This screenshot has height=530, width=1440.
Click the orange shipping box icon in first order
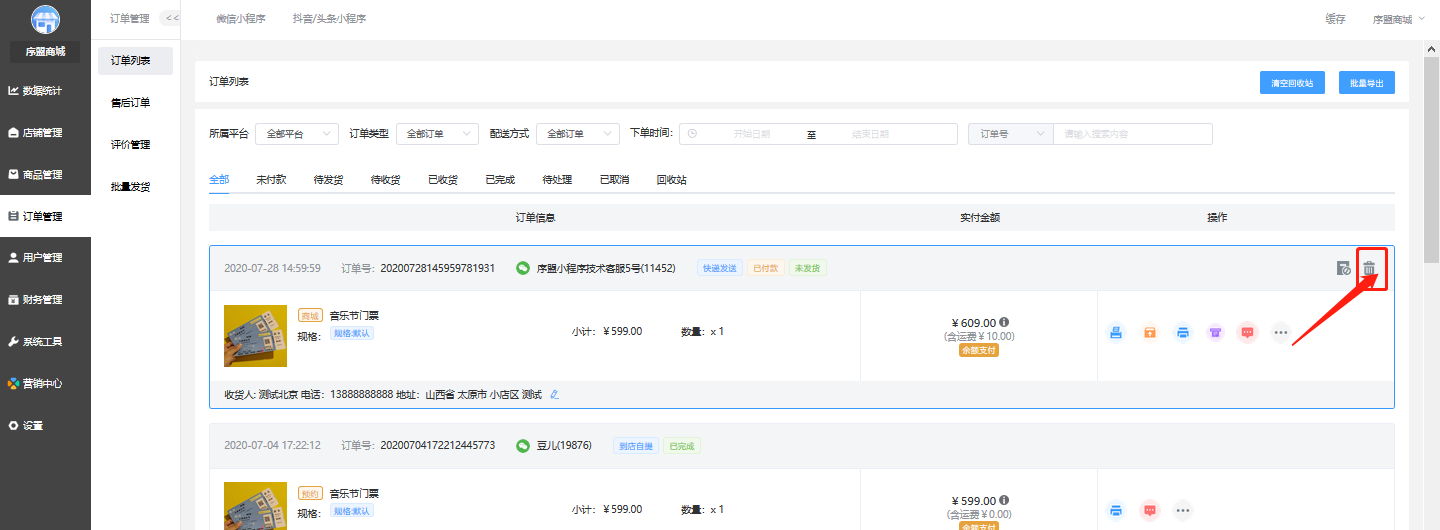(1149, 333)
